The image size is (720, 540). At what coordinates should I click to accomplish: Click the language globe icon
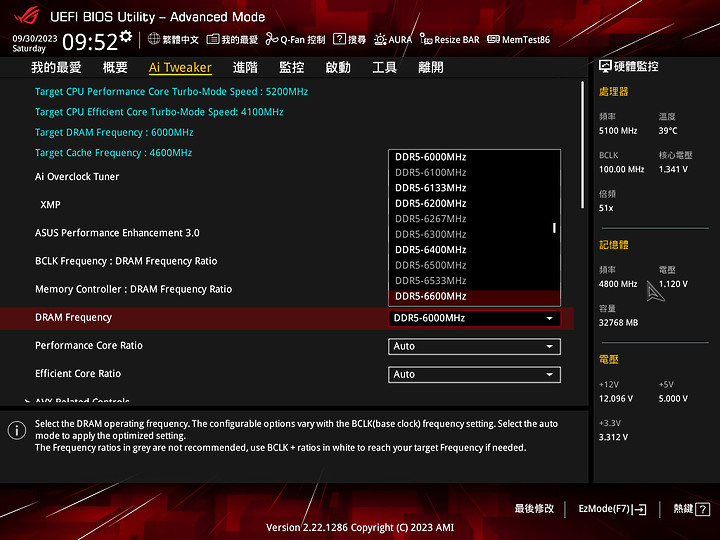154,39
